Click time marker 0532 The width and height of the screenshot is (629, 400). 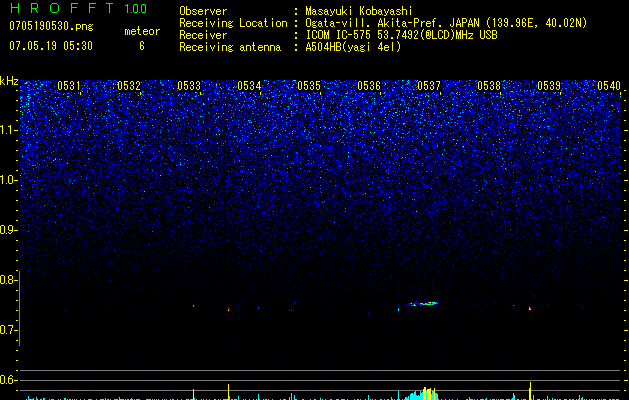[129, 85]
